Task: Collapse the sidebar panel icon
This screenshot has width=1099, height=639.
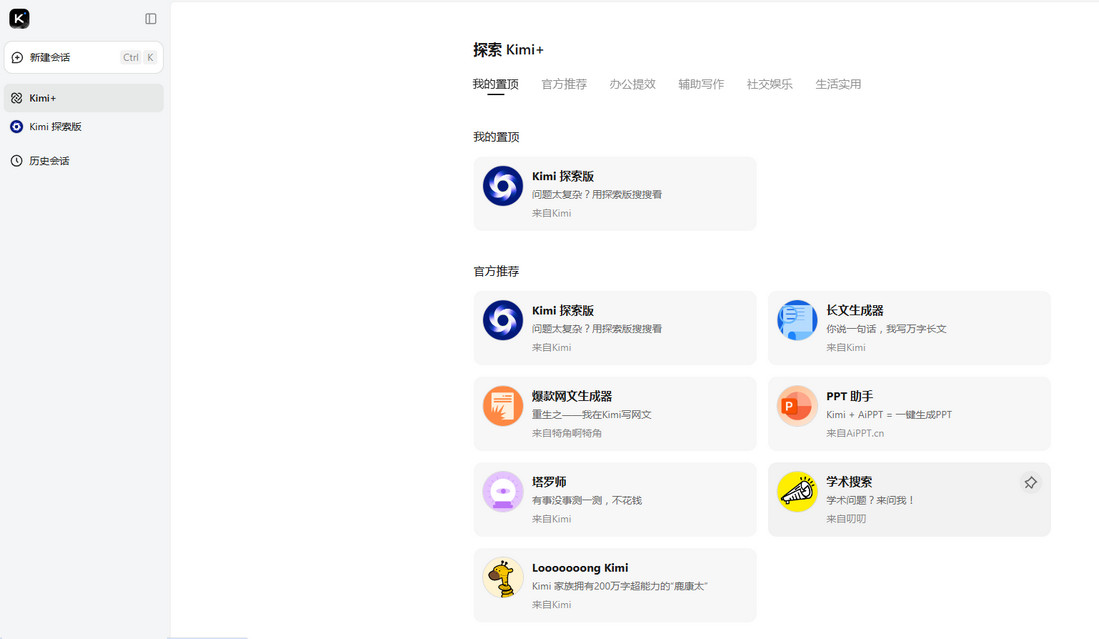Action: 151,19
